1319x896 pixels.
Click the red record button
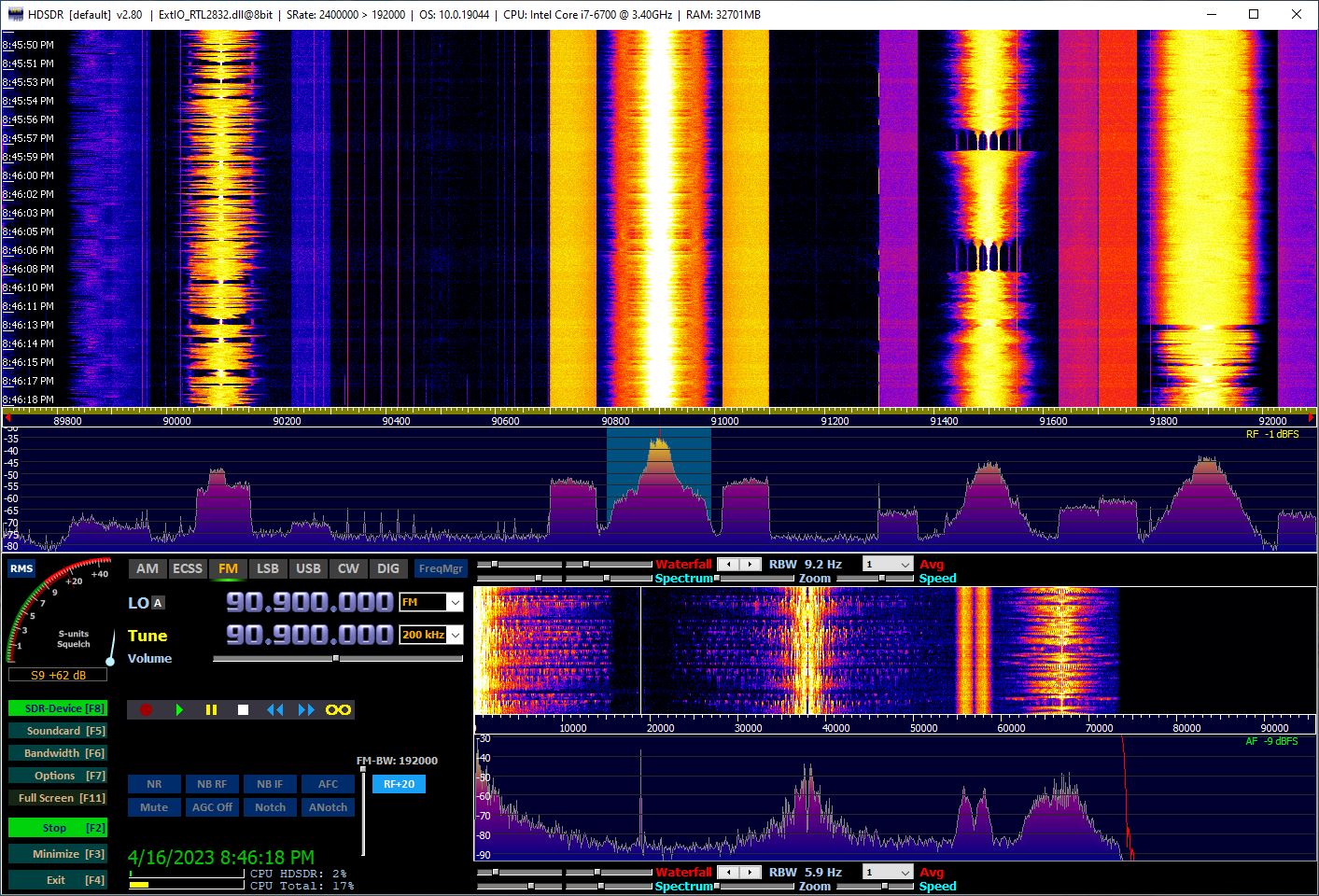(146, 710)
